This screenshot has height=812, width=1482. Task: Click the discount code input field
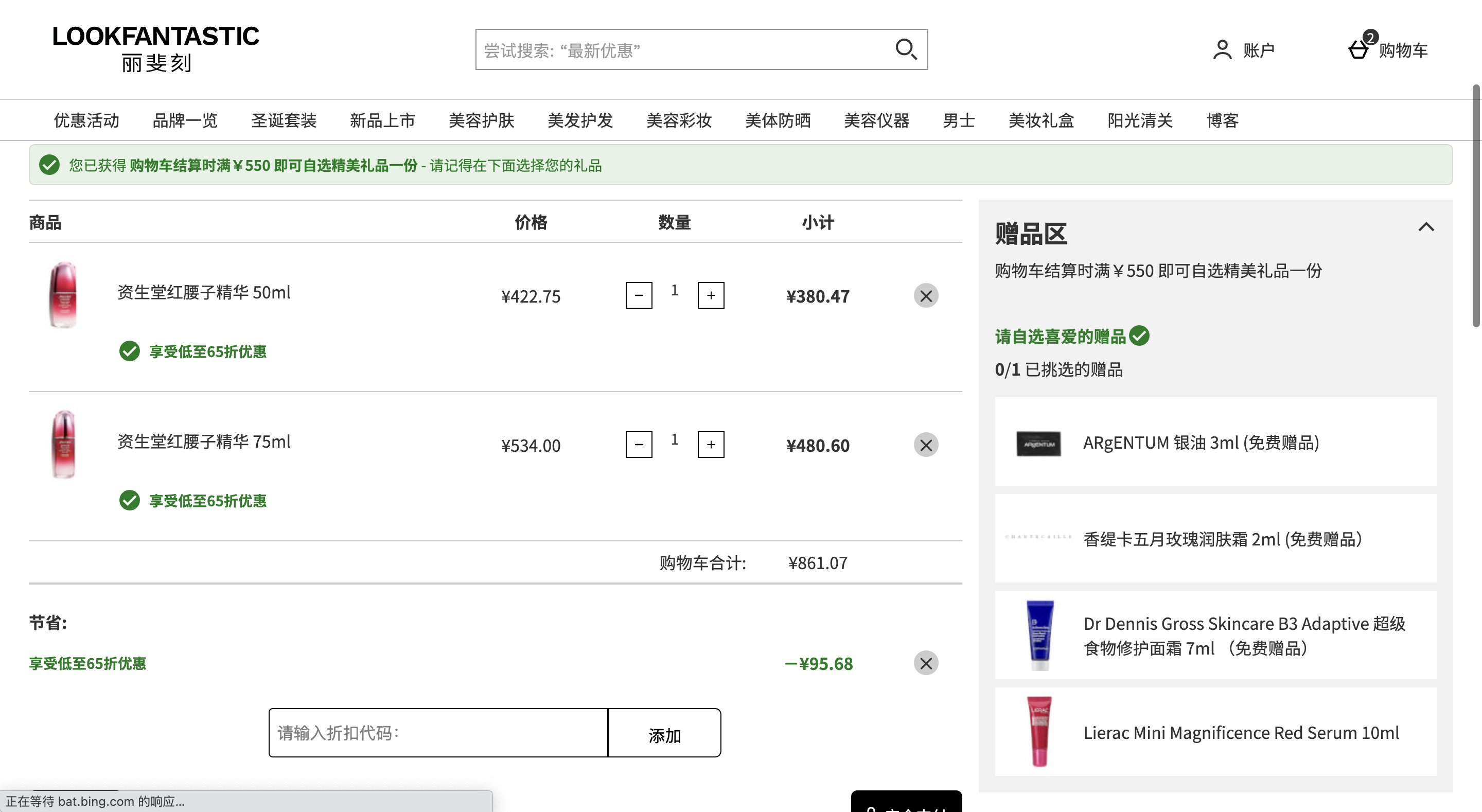point(438,733)
